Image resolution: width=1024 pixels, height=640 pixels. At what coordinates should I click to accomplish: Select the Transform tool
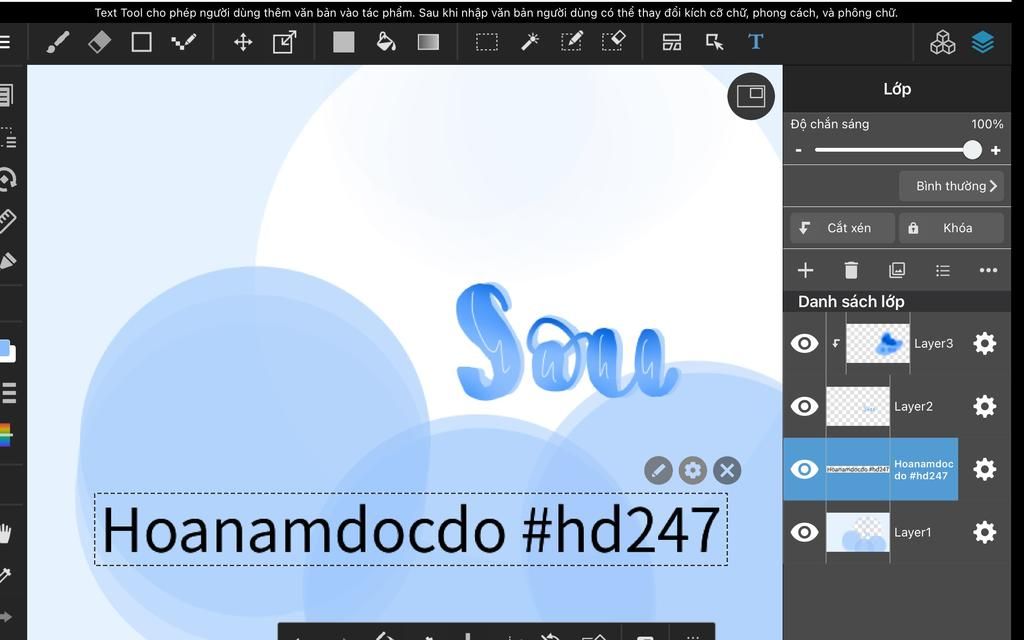285,42
